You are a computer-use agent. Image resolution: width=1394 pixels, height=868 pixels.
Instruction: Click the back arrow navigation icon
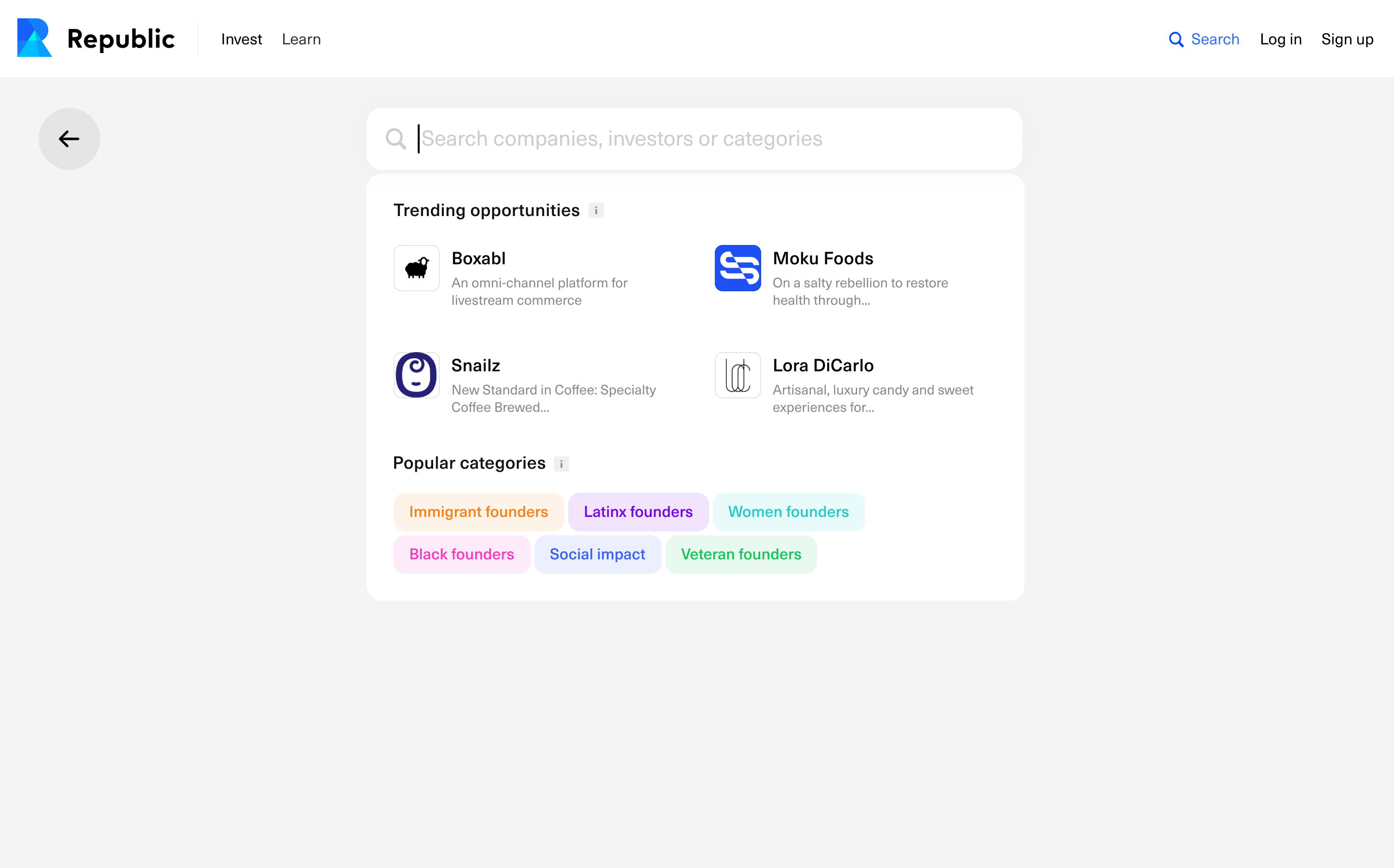pos(69,138)
